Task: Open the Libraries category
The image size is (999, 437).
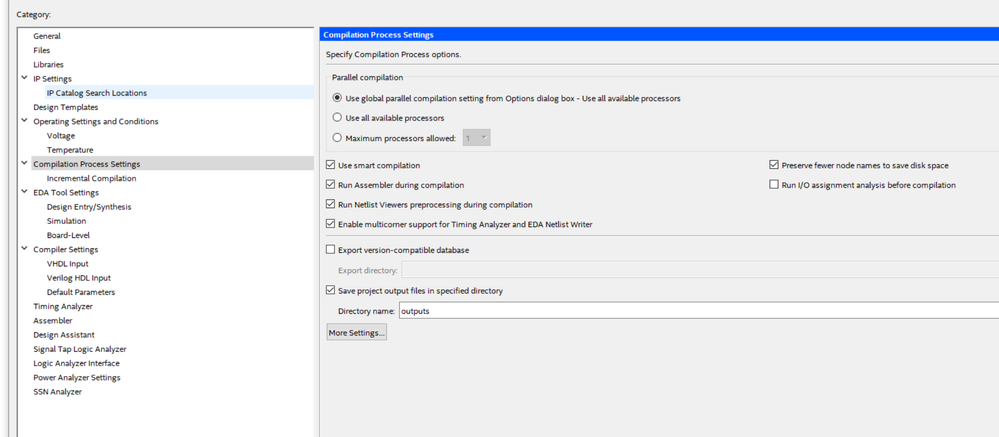Action: (48, 64)
